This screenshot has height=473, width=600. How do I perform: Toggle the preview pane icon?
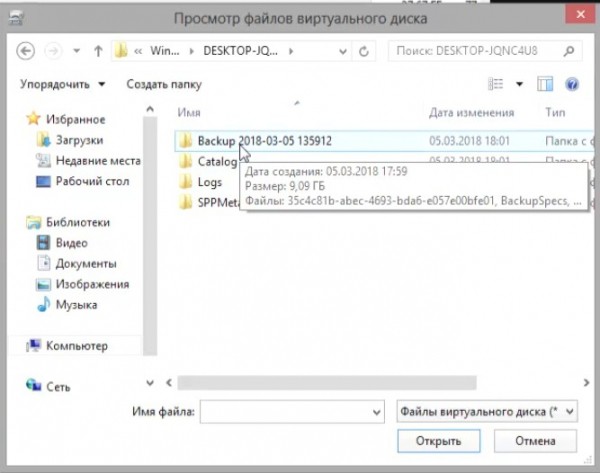point(545,84)
